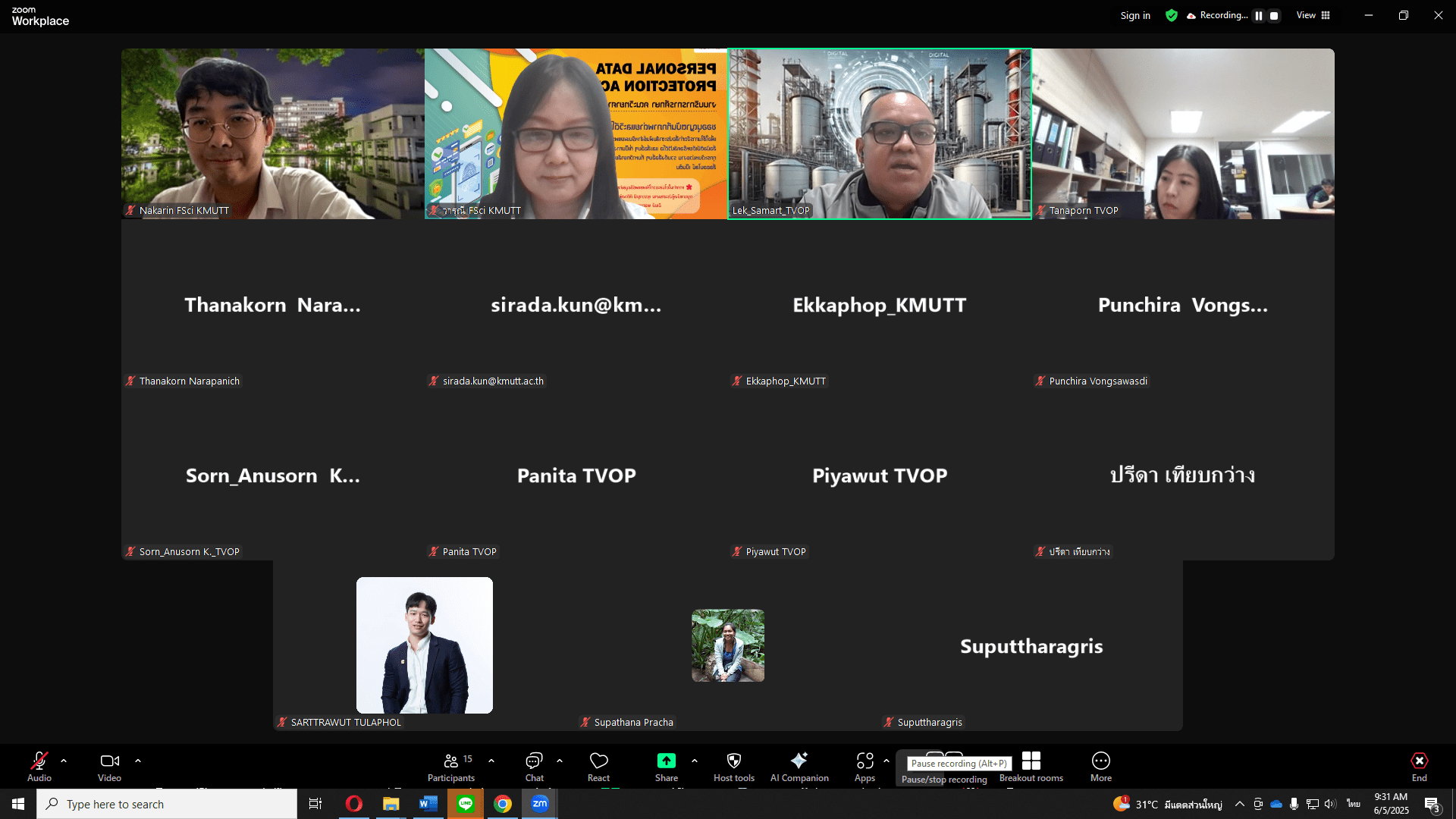Screen dimensions: 1456x819
Task: Switch the Thai input language indicator
Action: click(1354, 804)
